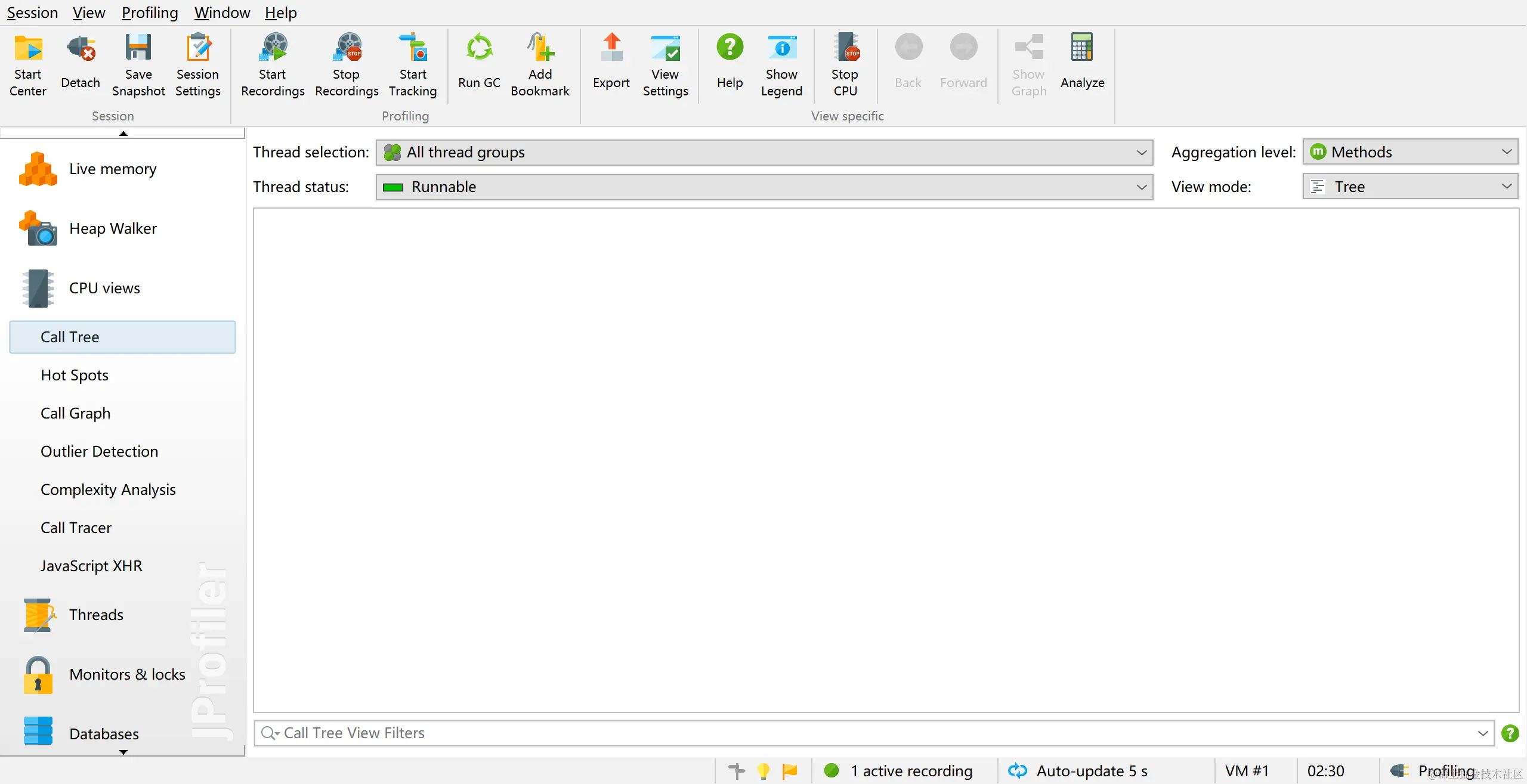The width and height of the screenshot is (1527, 784).
Task: Open the Call Graph view
Action: (x=75, y=413)
